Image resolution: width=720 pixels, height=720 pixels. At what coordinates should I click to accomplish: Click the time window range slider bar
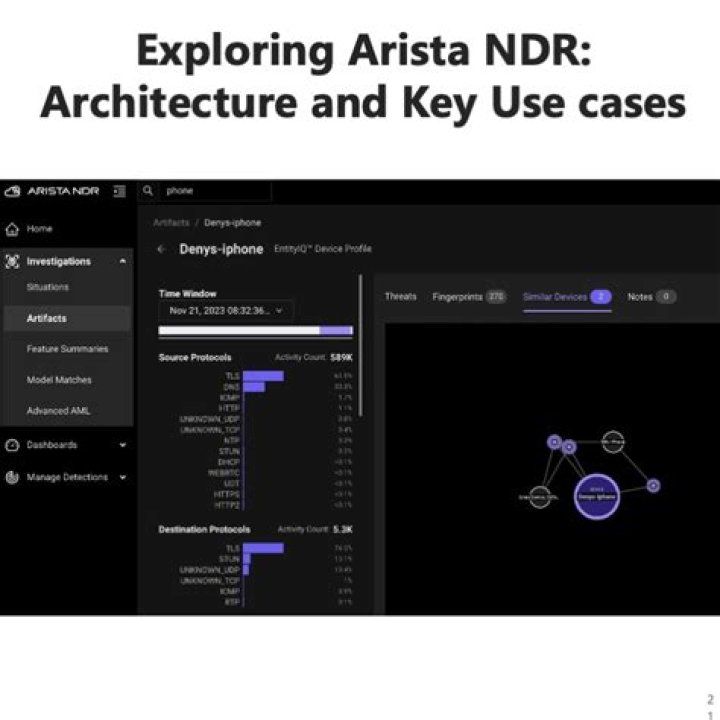coord(255,331)
